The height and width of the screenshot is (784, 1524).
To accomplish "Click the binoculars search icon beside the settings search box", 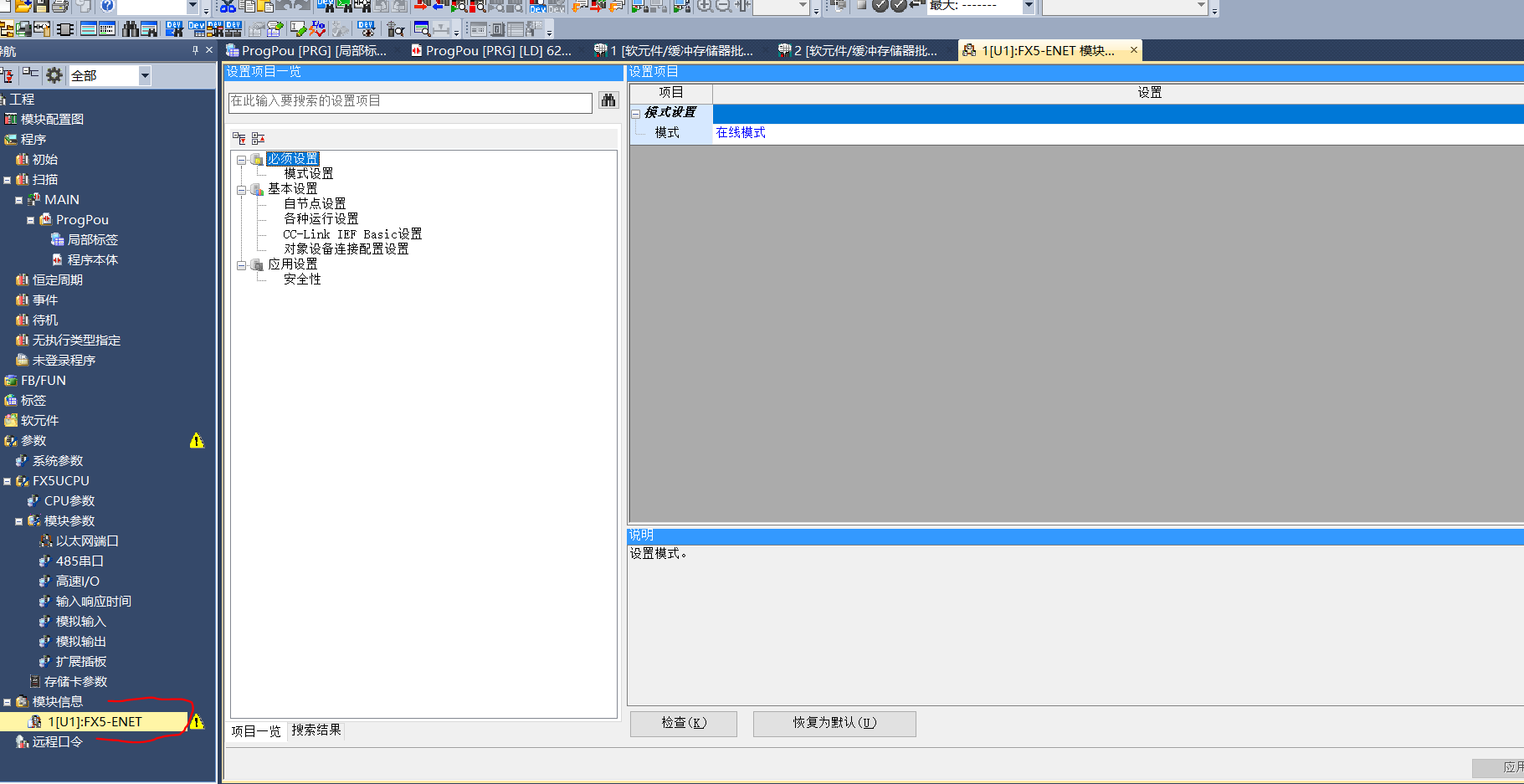I will click(608, 101).
